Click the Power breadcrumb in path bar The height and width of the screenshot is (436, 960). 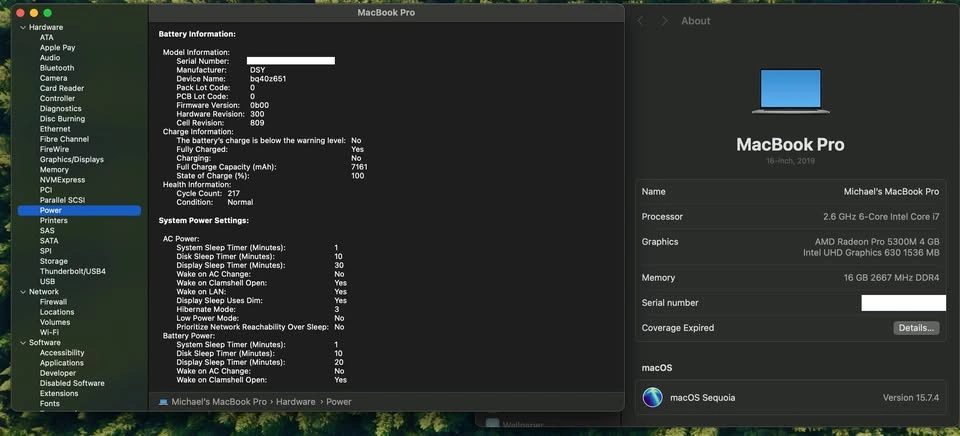pos(339,402)
